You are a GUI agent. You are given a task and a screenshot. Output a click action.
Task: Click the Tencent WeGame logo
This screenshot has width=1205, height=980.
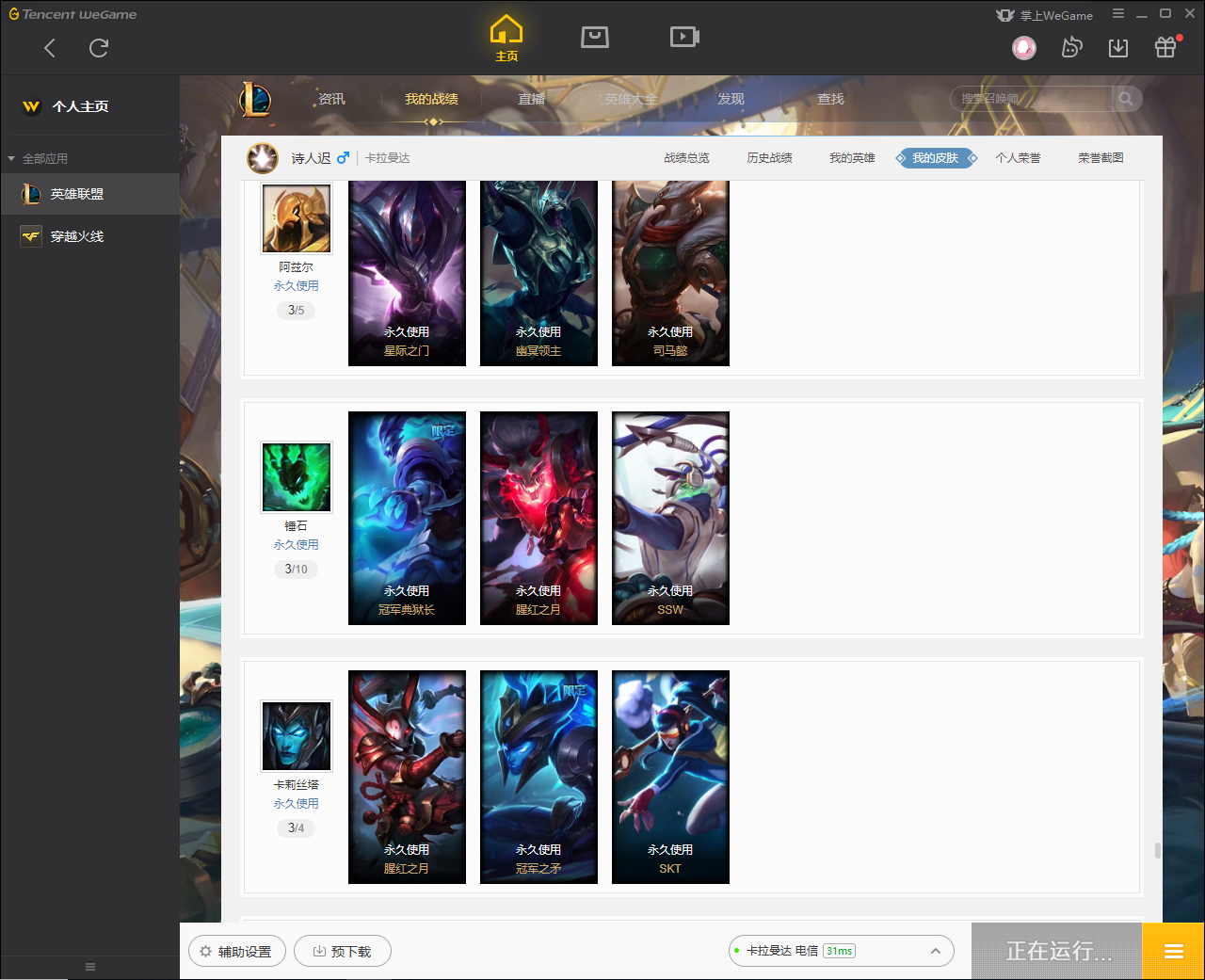[72, 14]
